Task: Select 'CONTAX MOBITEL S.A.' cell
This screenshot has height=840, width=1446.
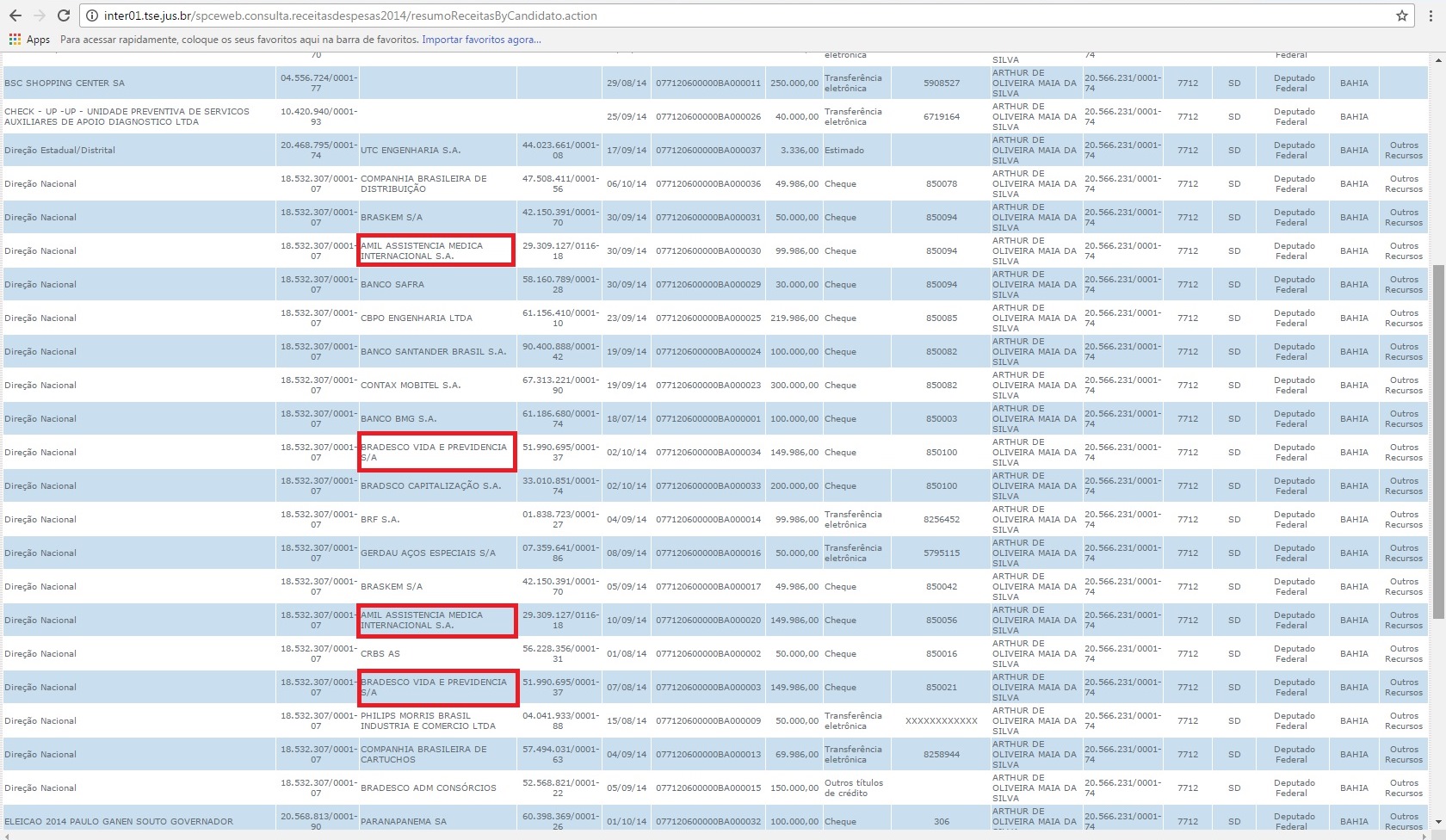Action: pyautogui.click(x=437, y=386)
